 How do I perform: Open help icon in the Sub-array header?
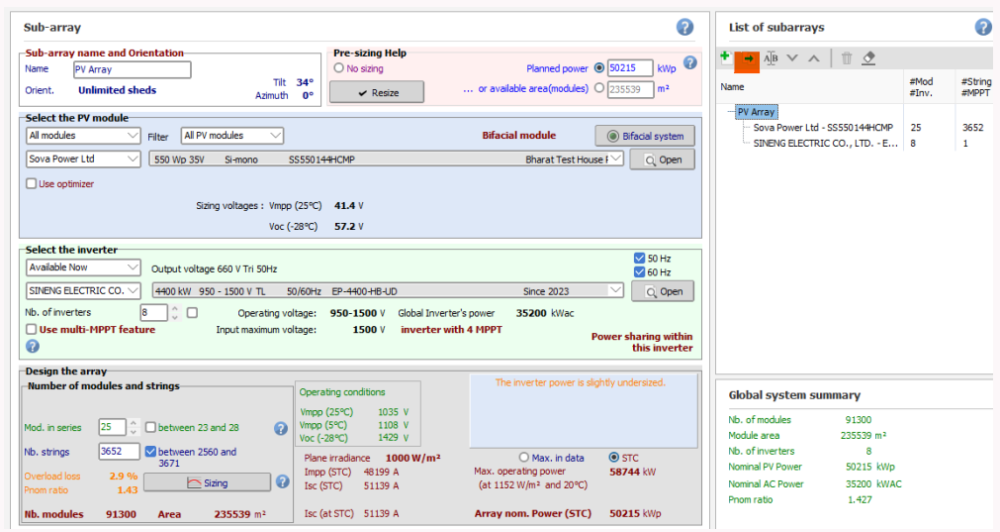685,27
